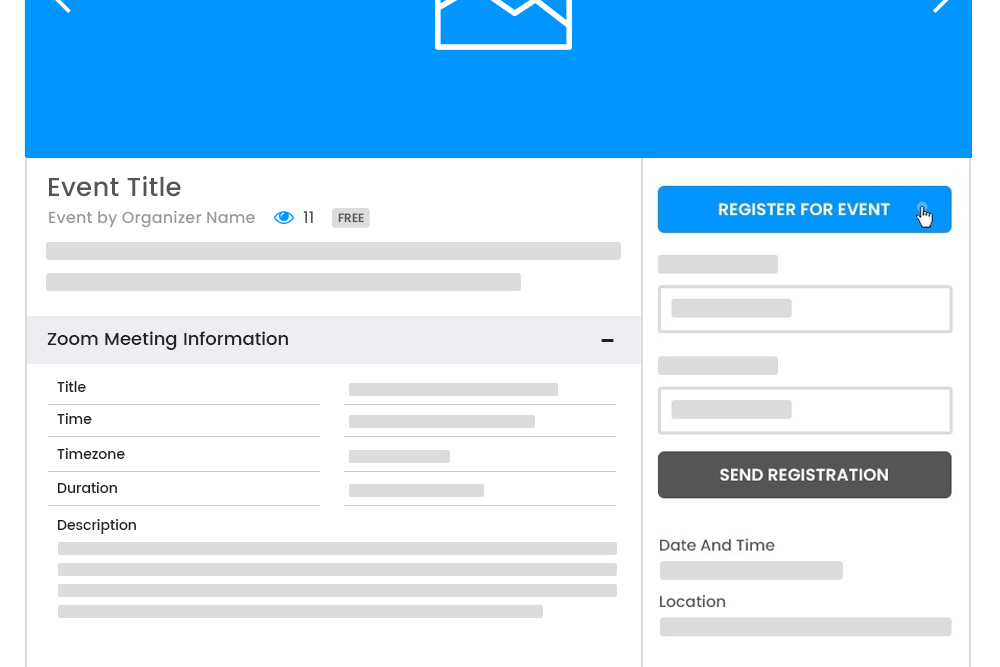The image size is (1000, 667).
Task: Select the right carousel navigation arrow
Action: [x=941, y=7]
